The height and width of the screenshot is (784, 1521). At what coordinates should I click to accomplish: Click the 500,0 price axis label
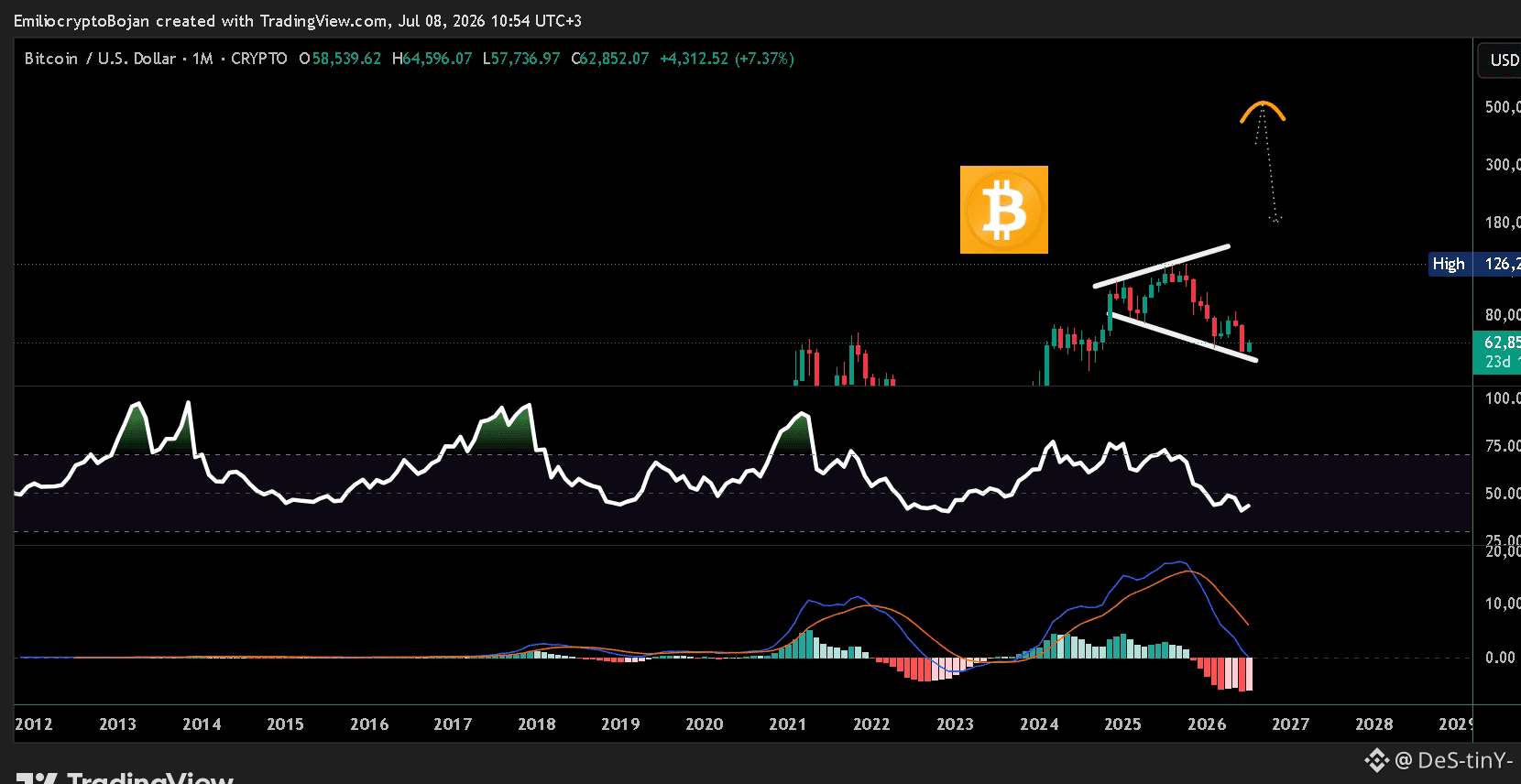[x=1503, y=107]
